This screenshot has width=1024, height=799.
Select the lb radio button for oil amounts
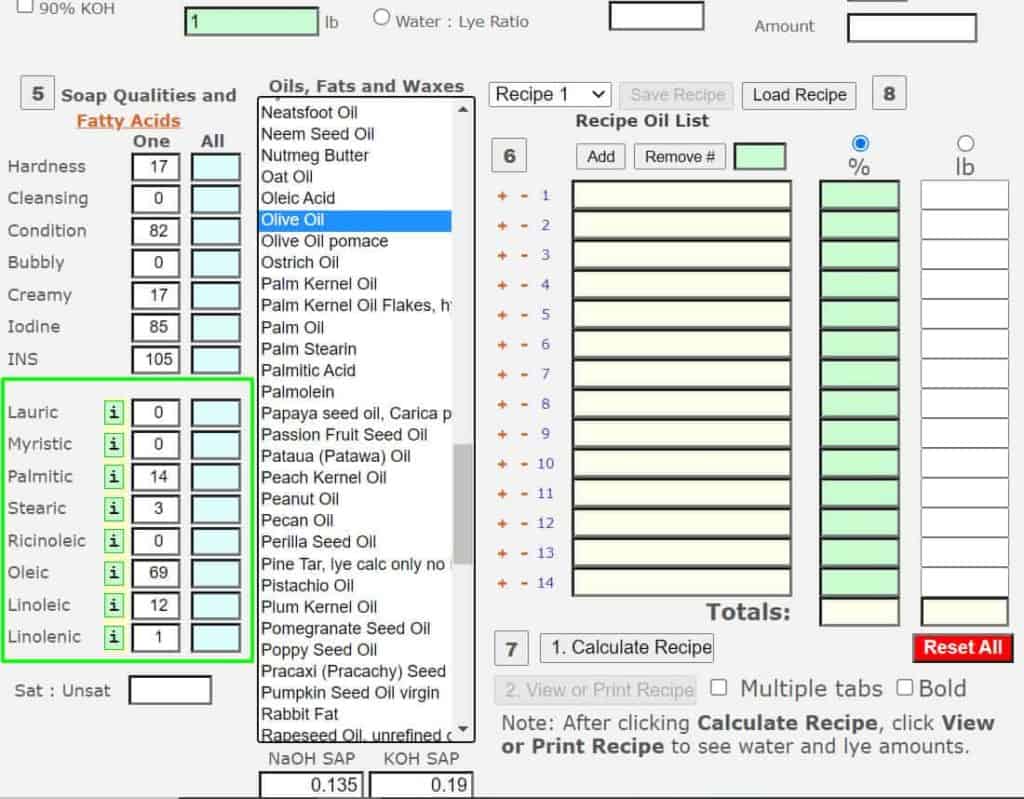965,144
